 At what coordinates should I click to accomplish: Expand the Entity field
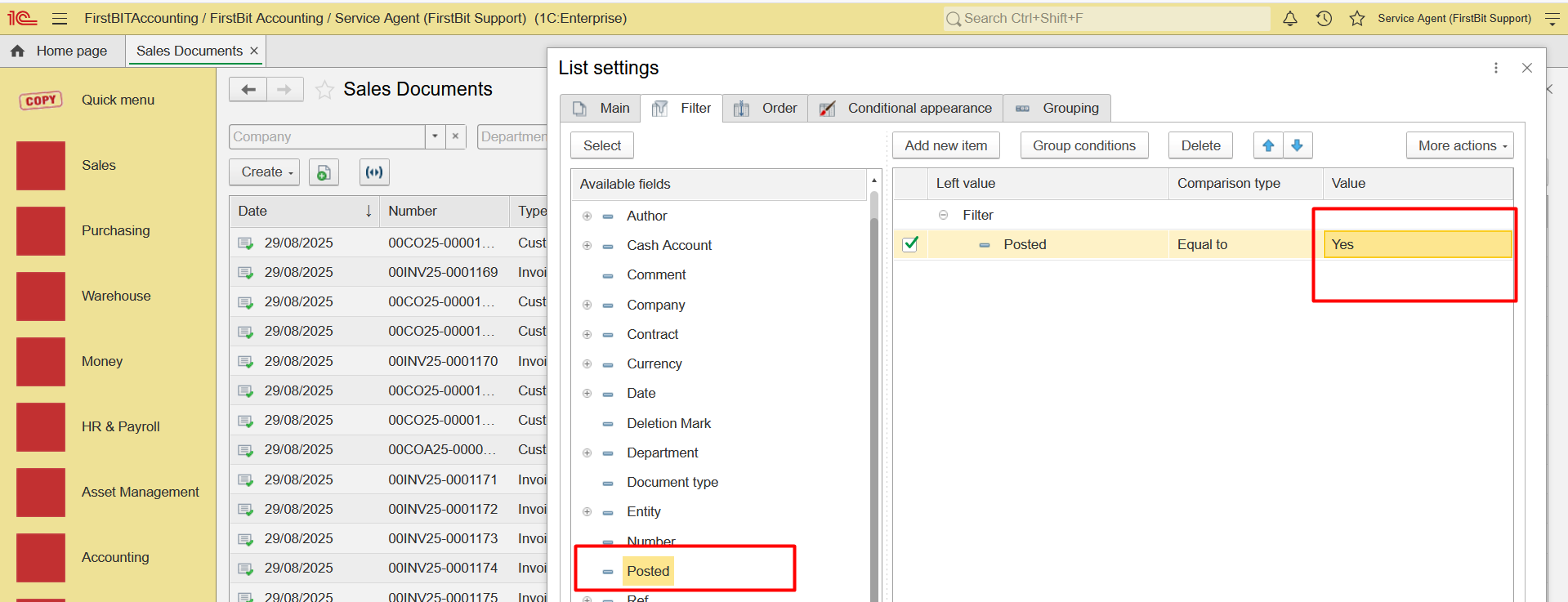tap(587, 511)
